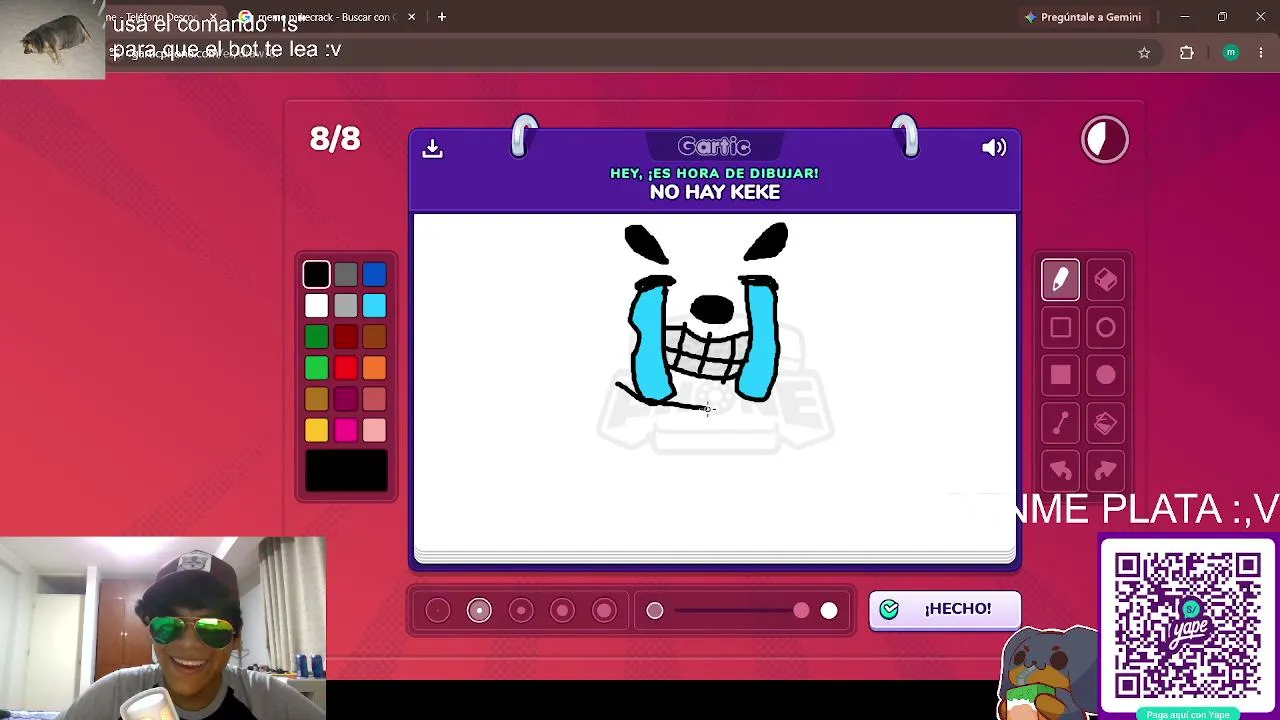Select the smallest brush size
The height and width of the screenshot is (720, 1280).
(x=438, y=610)
